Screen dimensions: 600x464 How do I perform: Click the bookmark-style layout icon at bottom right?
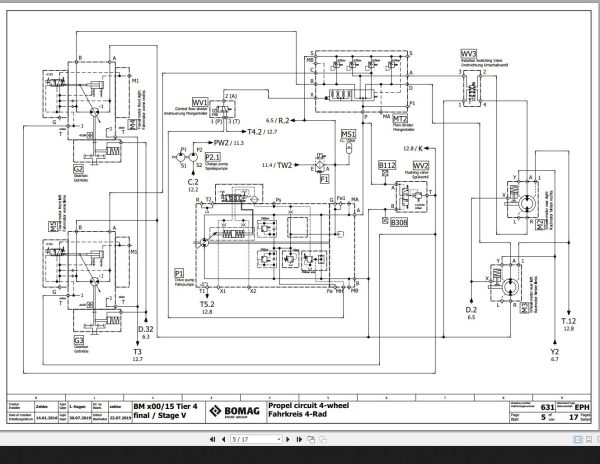pos(589,440)
